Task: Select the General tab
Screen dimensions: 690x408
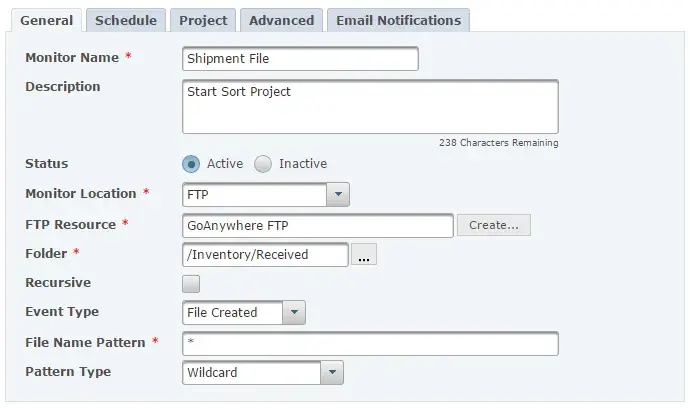Action: point(46,20)
